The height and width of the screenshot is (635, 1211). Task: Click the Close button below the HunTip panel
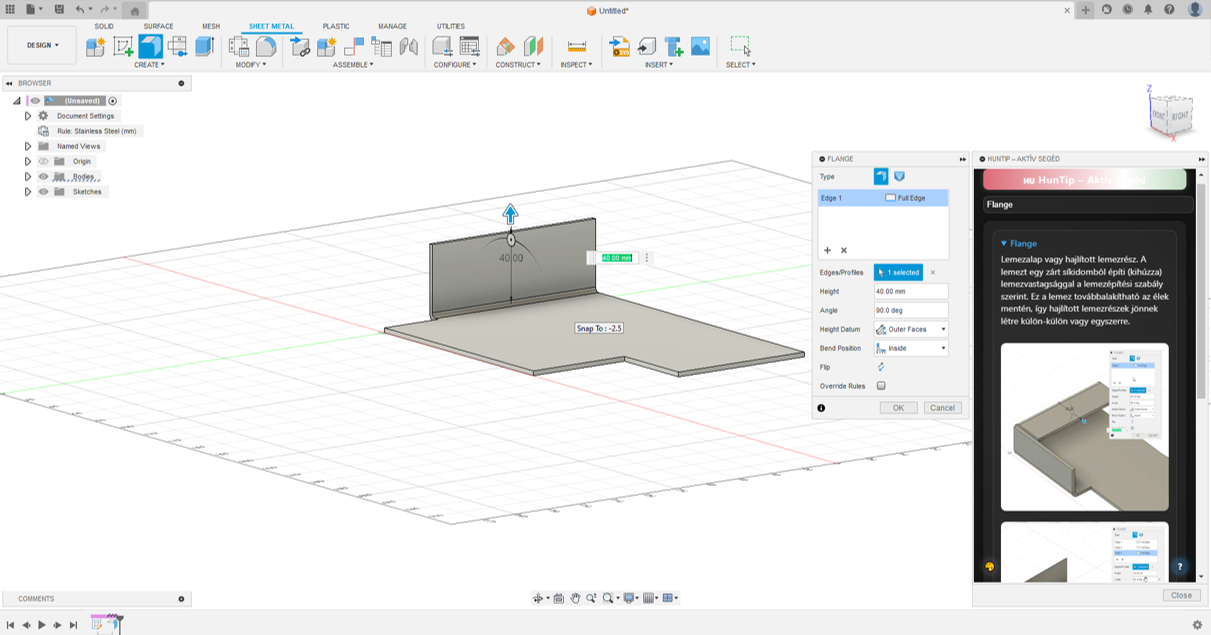[x=1181, y=595]
